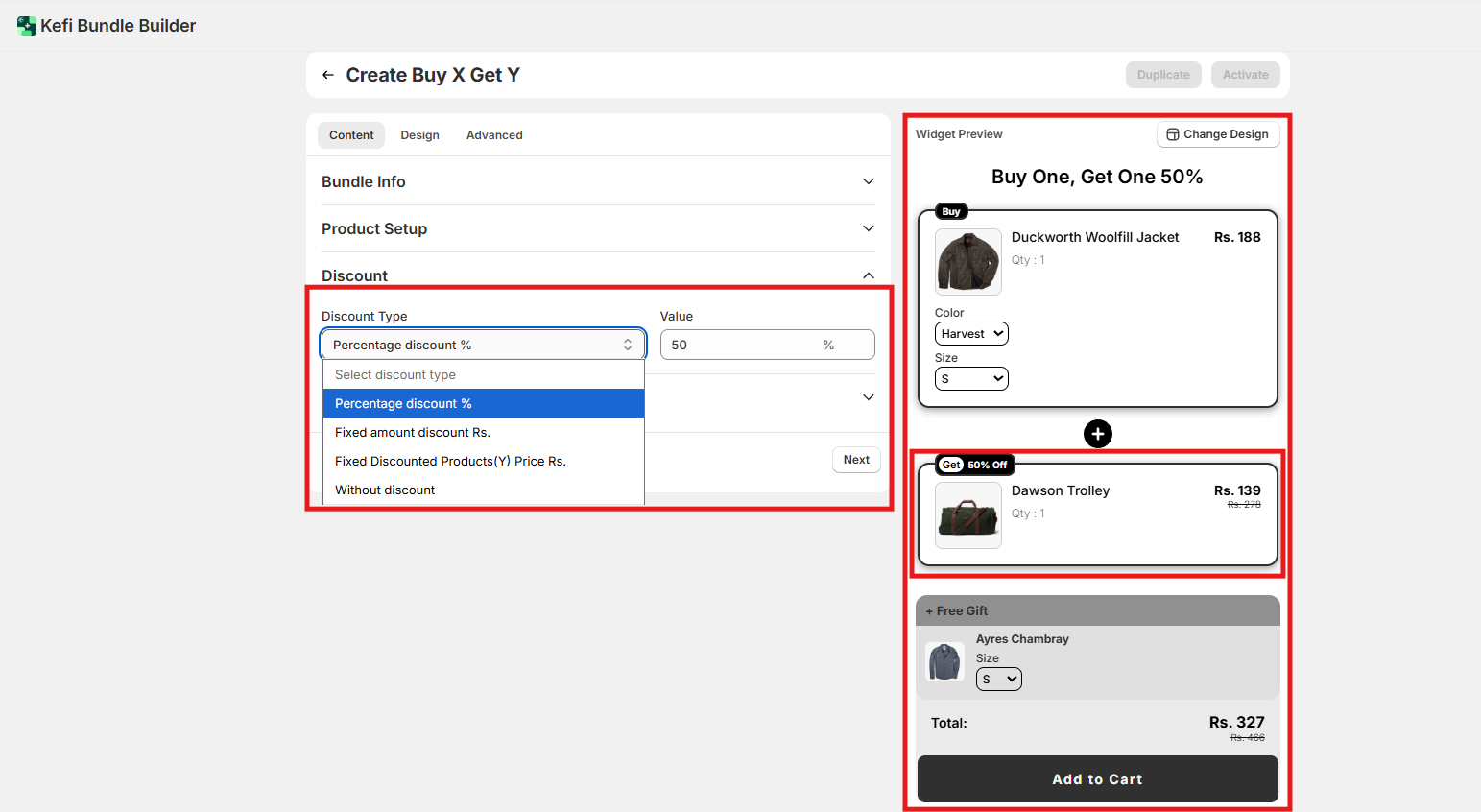Click the Next button
Screen dimensions: 1481x812
[x=856, y=460]
